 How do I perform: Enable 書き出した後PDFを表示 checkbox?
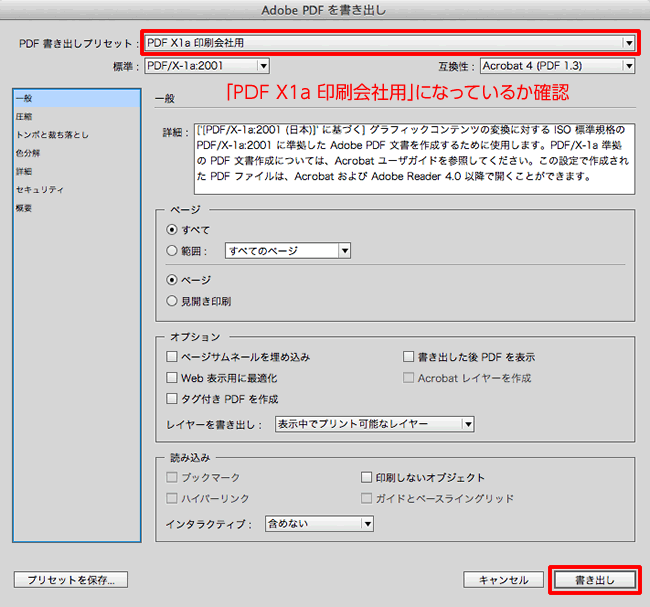point(408,357)
